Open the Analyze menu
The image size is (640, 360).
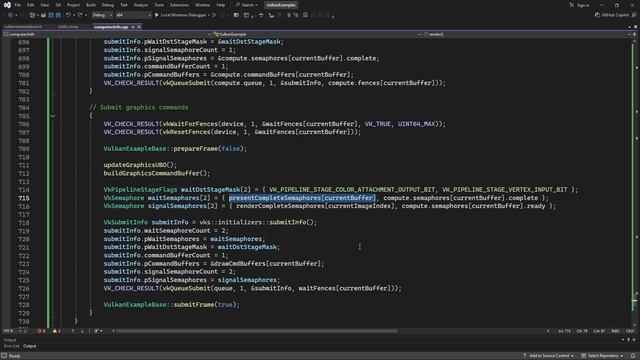tap(141, 5)
